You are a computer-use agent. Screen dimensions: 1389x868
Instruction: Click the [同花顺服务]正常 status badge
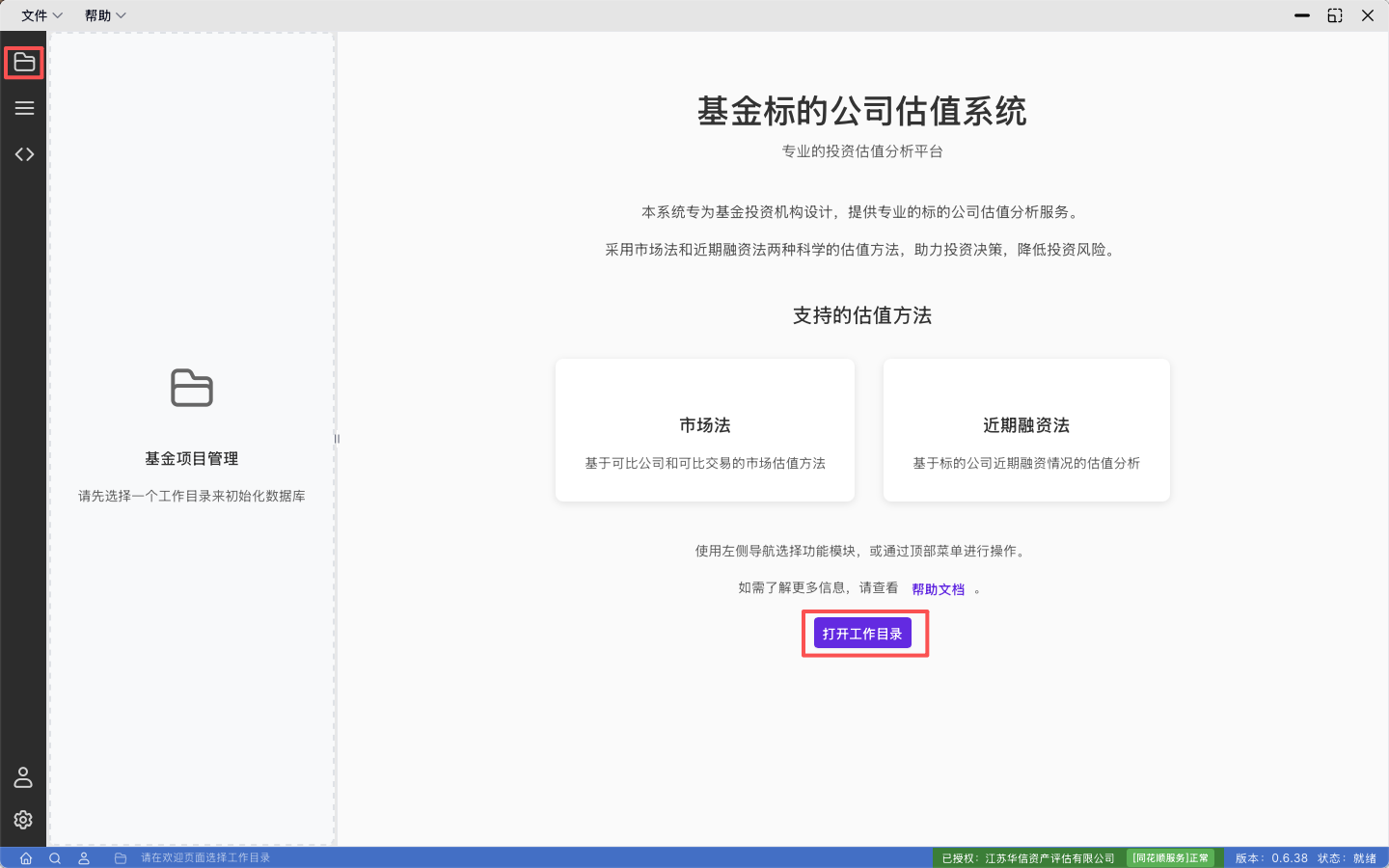pos(1171,858)
